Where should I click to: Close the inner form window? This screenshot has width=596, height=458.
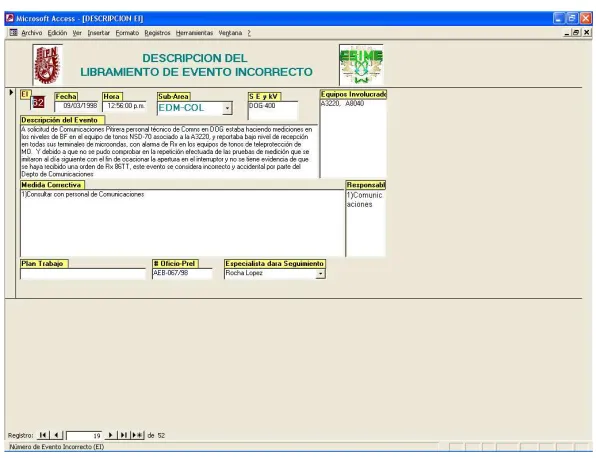coord(586,33)
